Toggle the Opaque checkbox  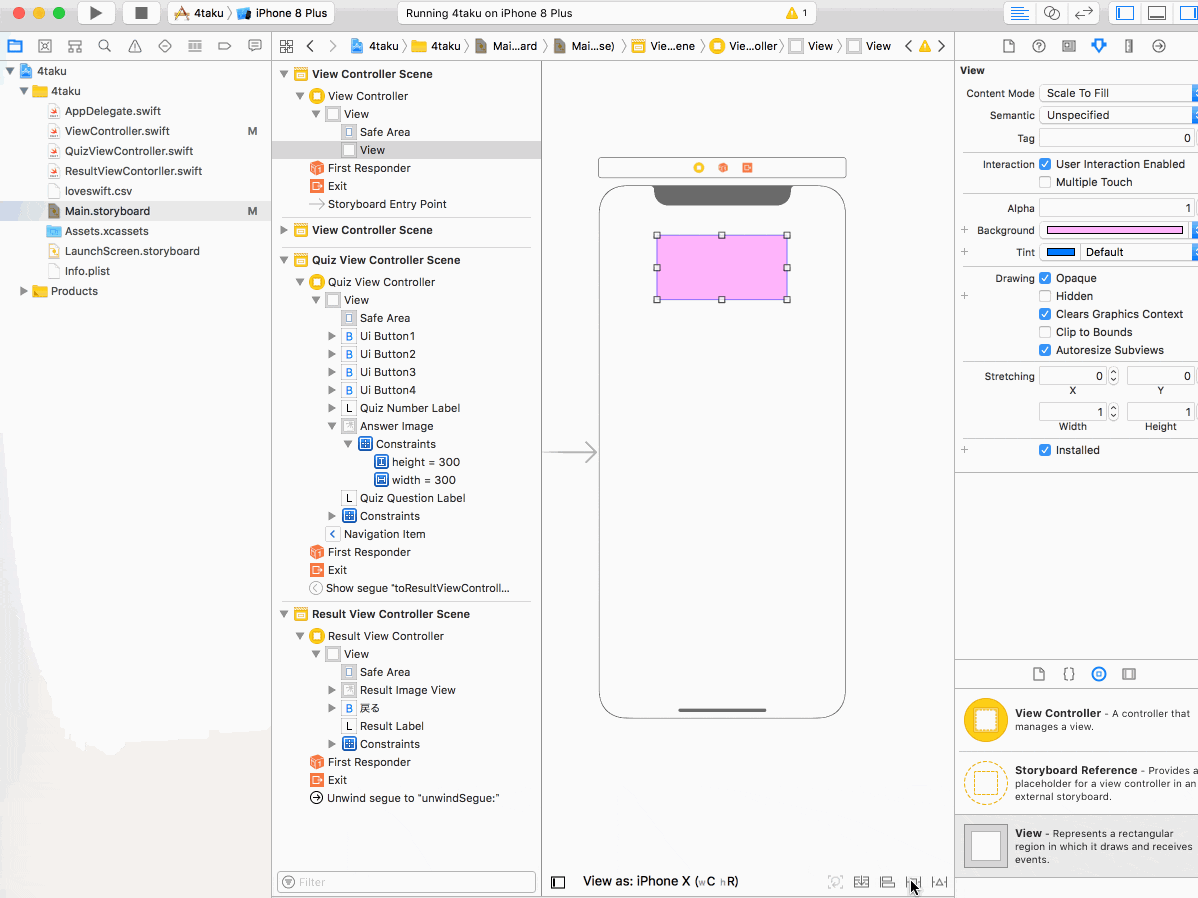tap(1045, 278)
